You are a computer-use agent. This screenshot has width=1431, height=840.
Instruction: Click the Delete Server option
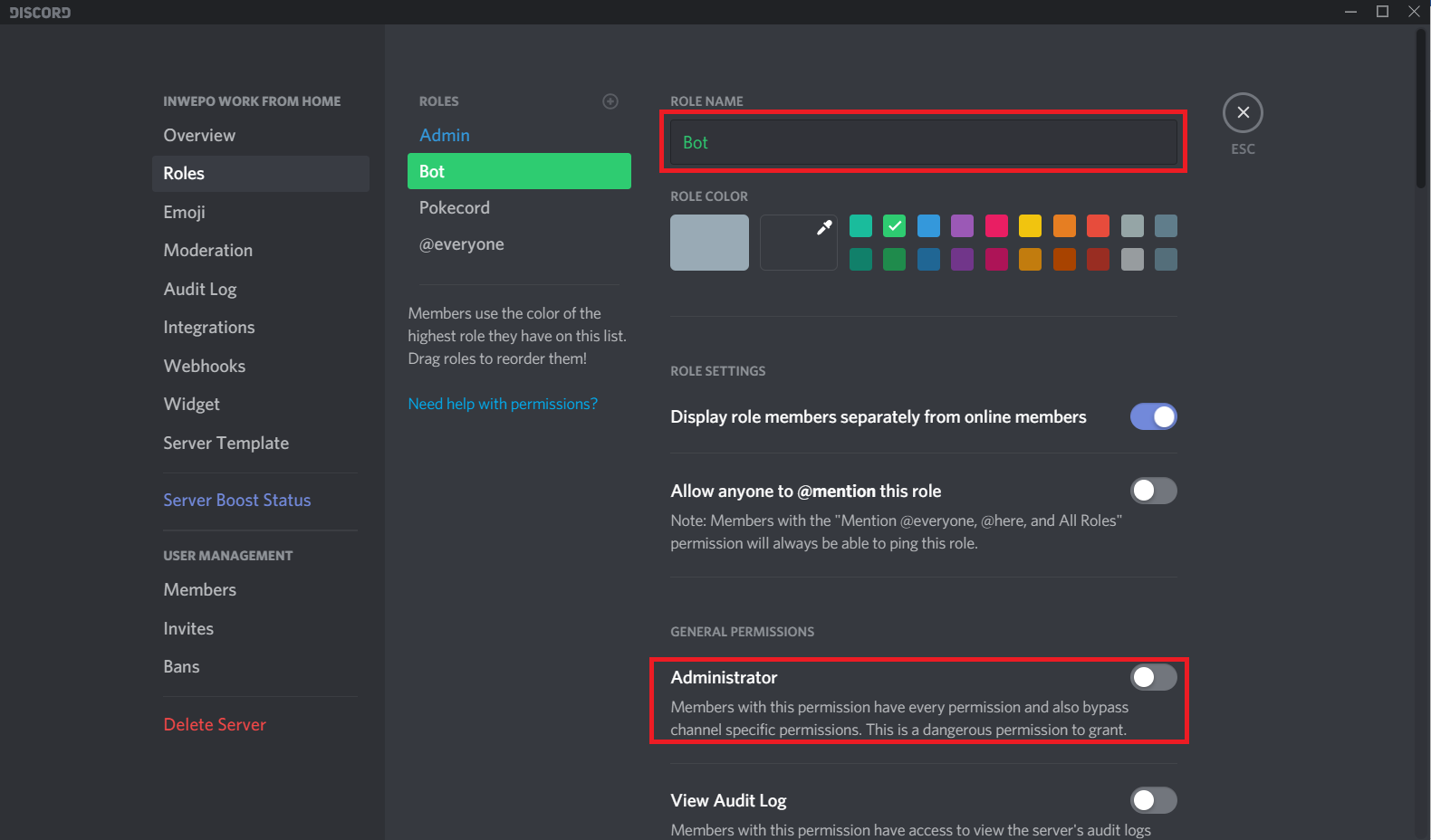[215, 724]
